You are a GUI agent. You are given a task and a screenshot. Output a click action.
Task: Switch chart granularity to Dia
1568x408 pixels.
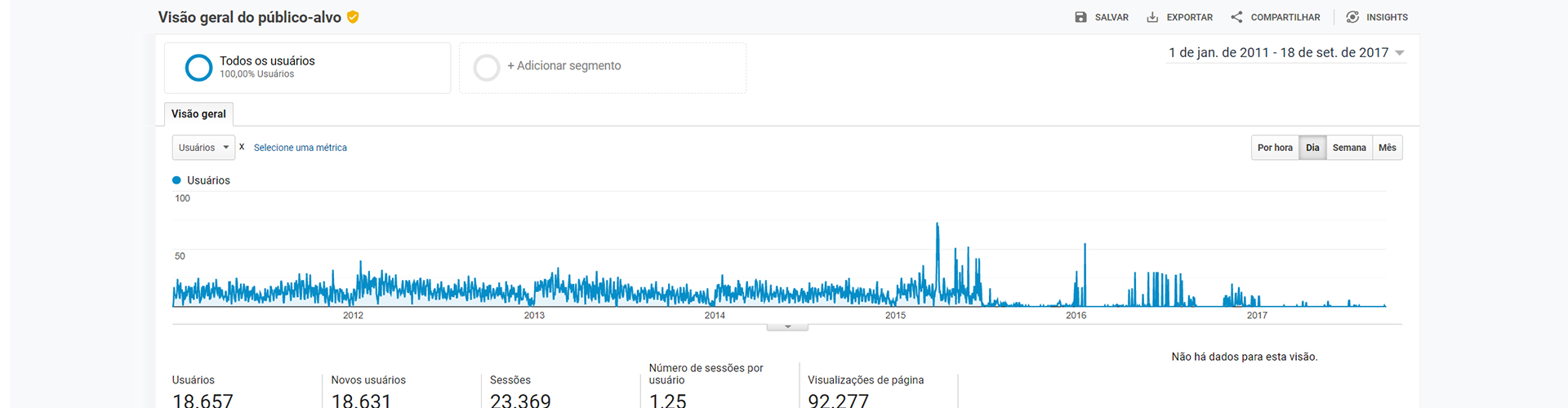[x=1312, y=148]
